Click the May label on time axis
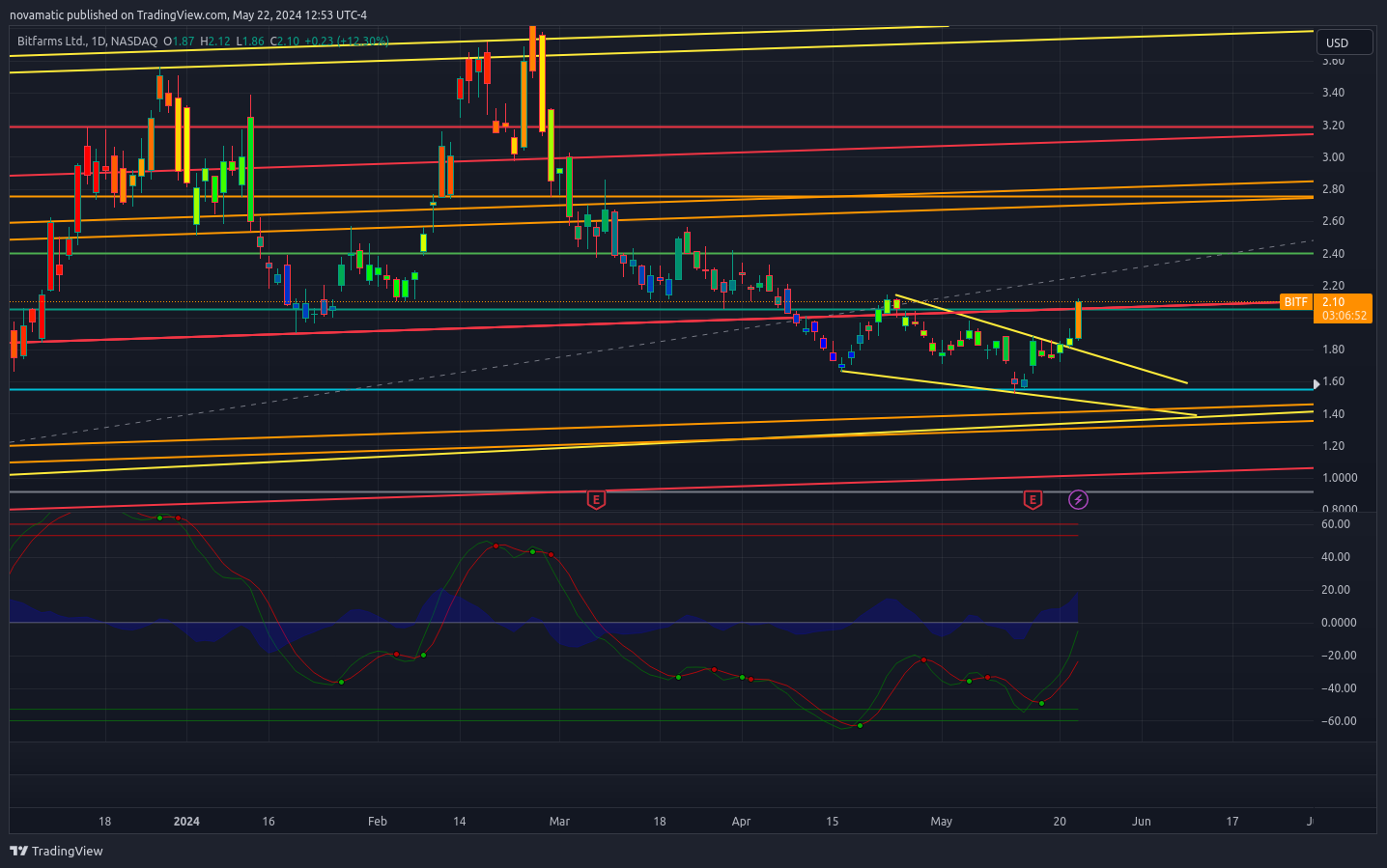 pyautogui.click(x=941, y=822)
